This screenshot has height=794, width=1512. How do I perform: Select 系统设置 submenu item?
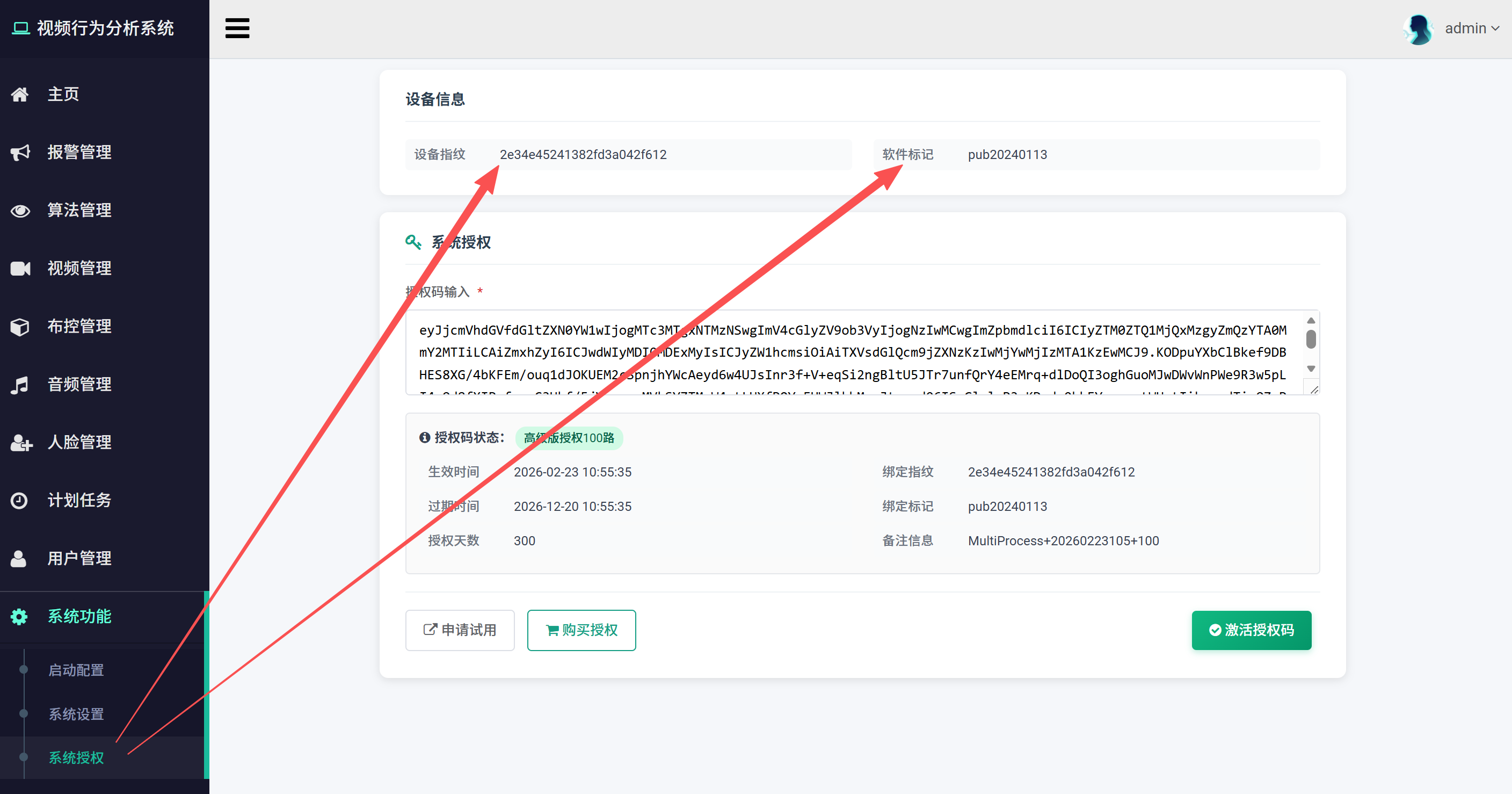point(76,714)
